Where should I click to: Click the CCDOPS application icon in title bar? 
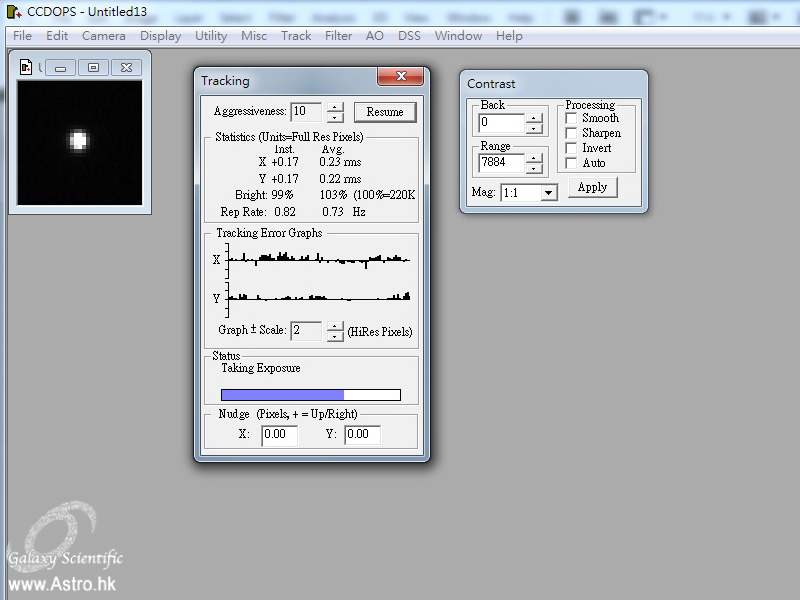click(x=14, y=11)
